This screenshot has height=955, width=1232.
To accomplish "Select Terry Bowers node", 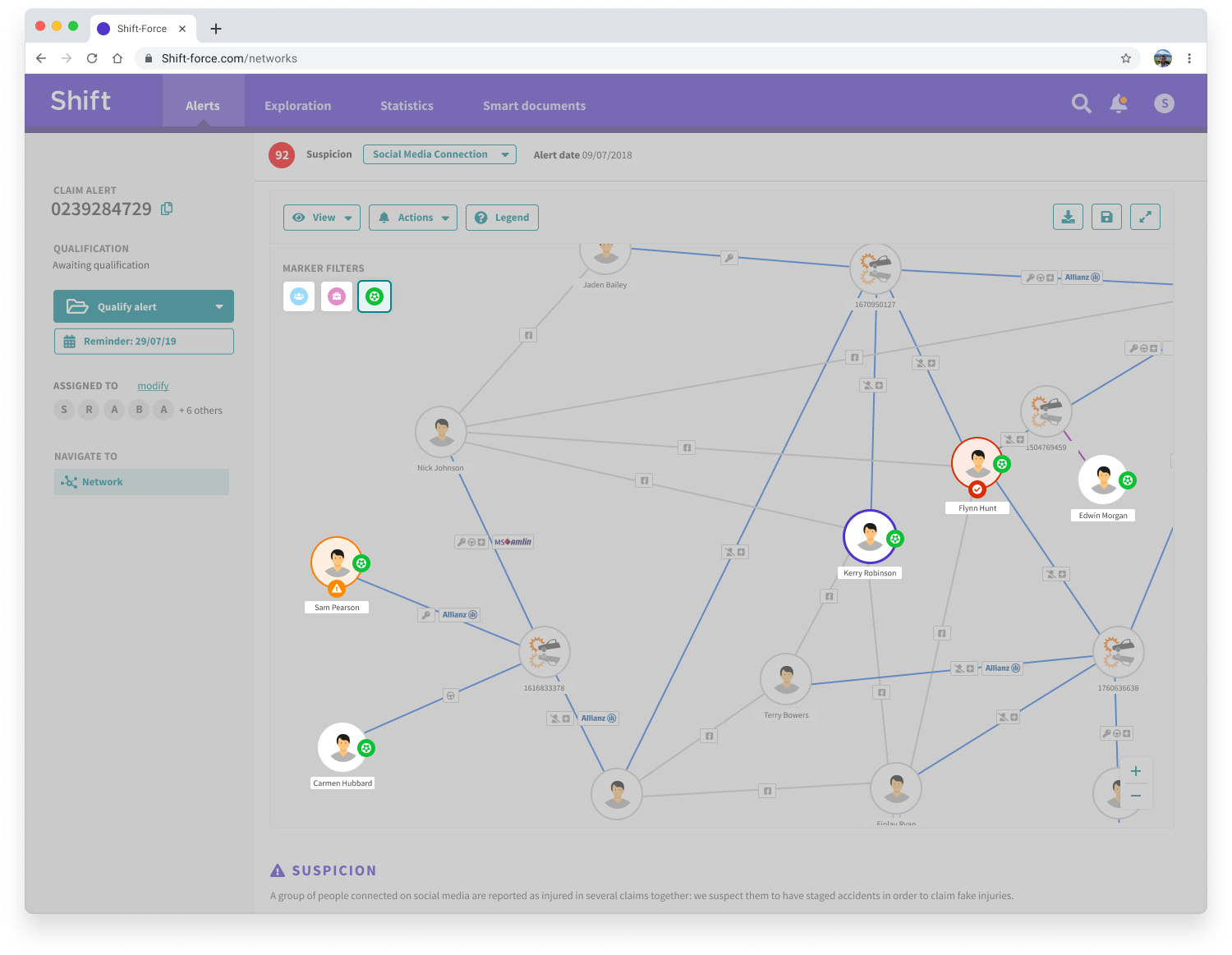I will (x=786, y=679).
